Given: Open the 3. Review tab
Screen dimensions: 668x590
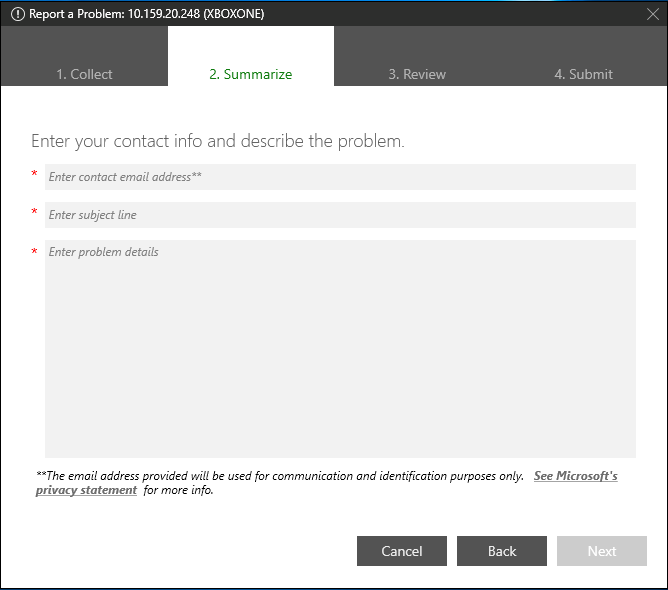Looking at the screenshot, I should [417, 56].
